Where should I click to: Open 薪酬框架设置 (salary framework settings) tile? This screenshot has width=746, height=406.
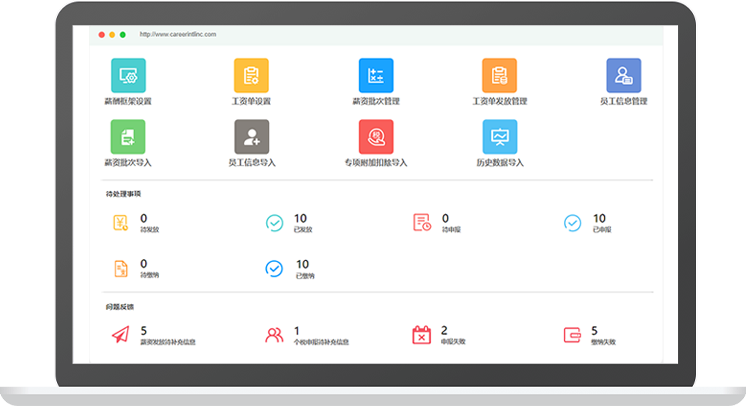point(128,76)
